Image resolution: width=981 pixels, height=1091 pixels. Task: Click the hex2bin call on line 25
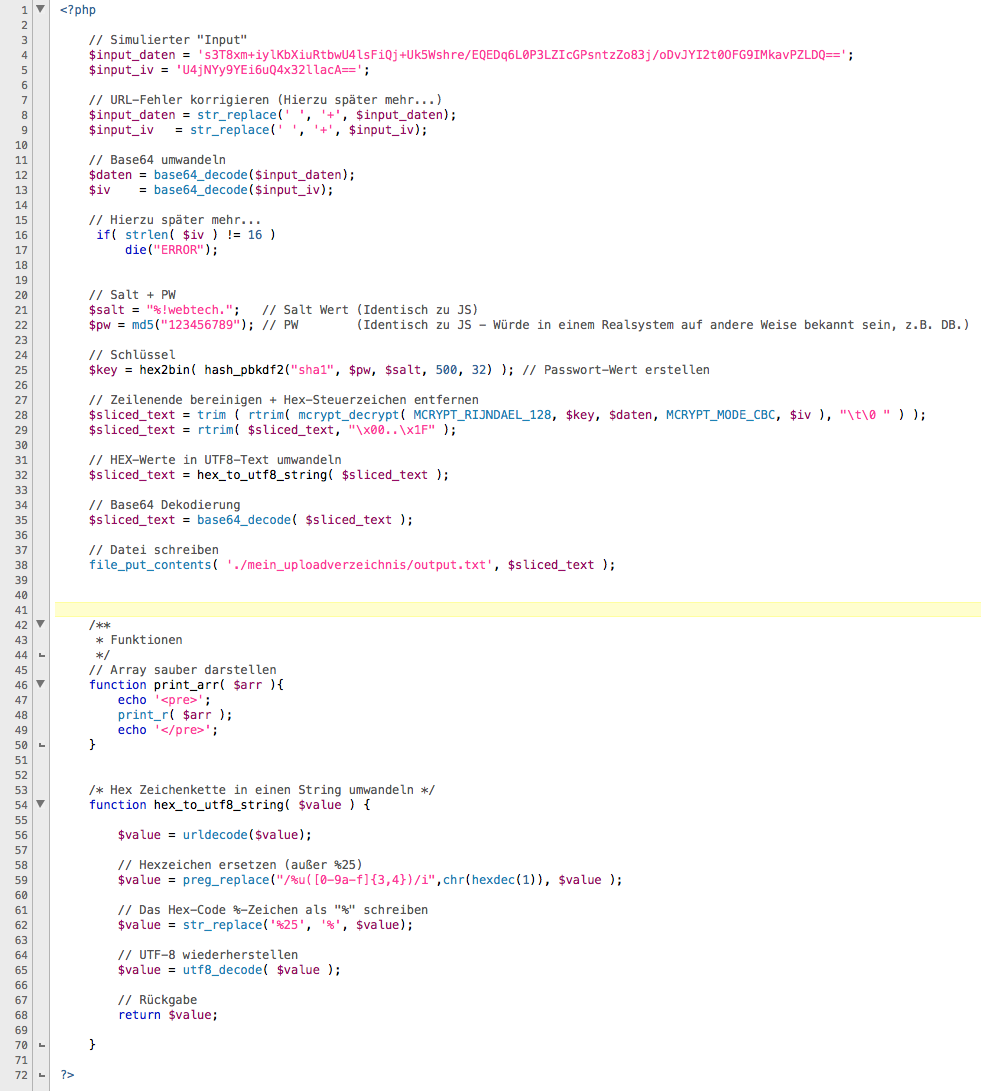pos(164,370)
